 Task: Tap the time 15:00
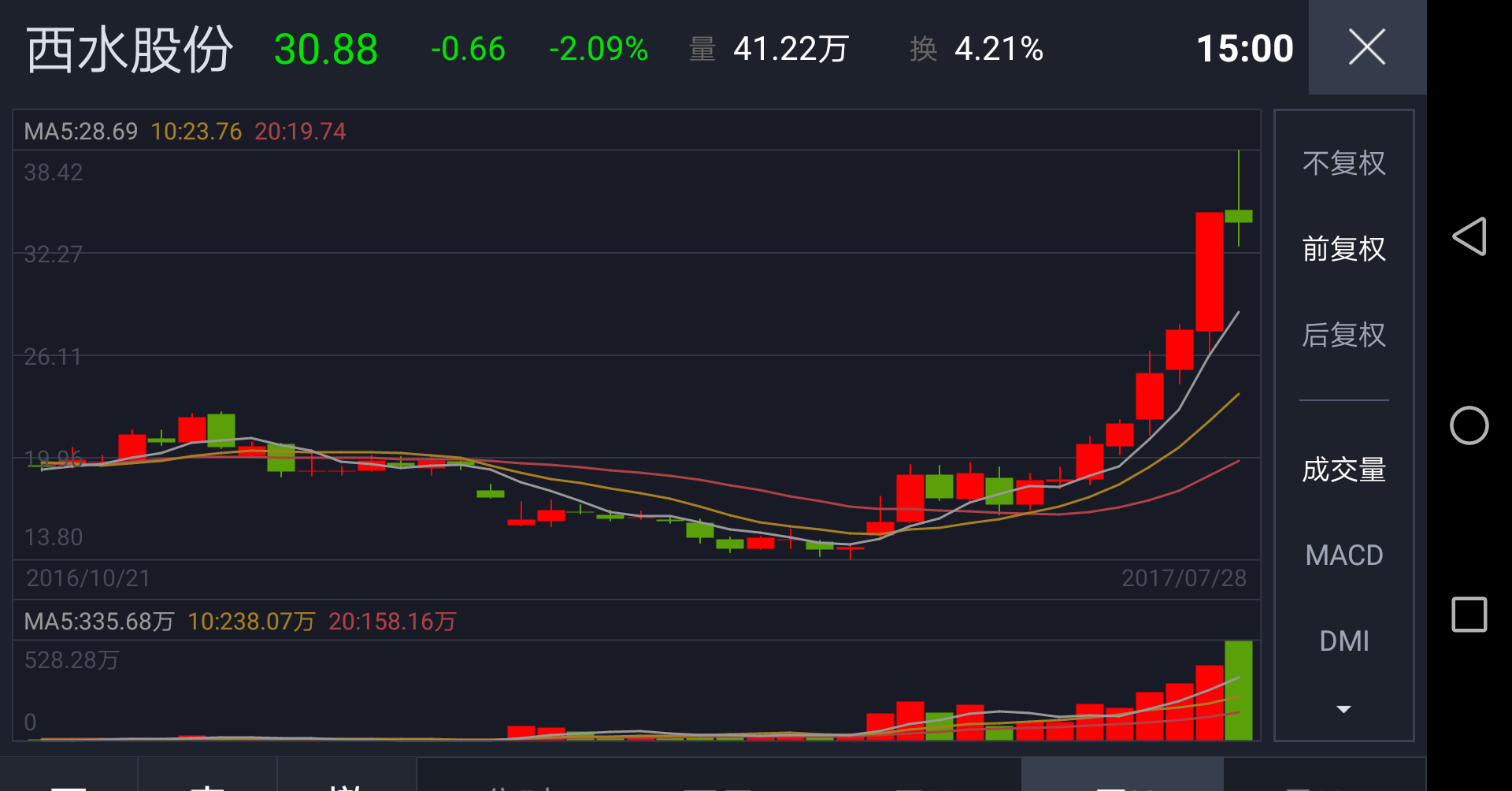coord(1245,49)
